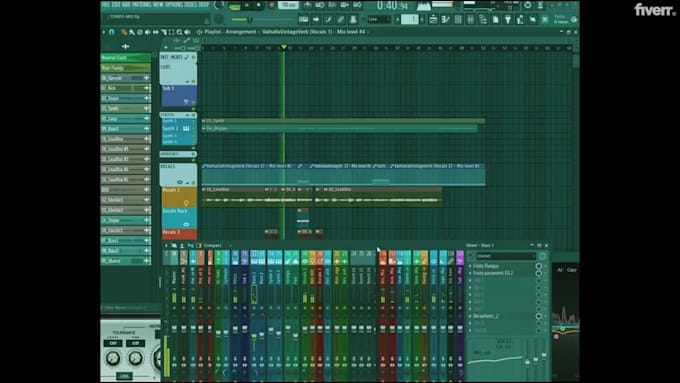Click the link/chain icon in top toolbar
Image resolution: width=680 pixels, height=383 pixels.
341,20
